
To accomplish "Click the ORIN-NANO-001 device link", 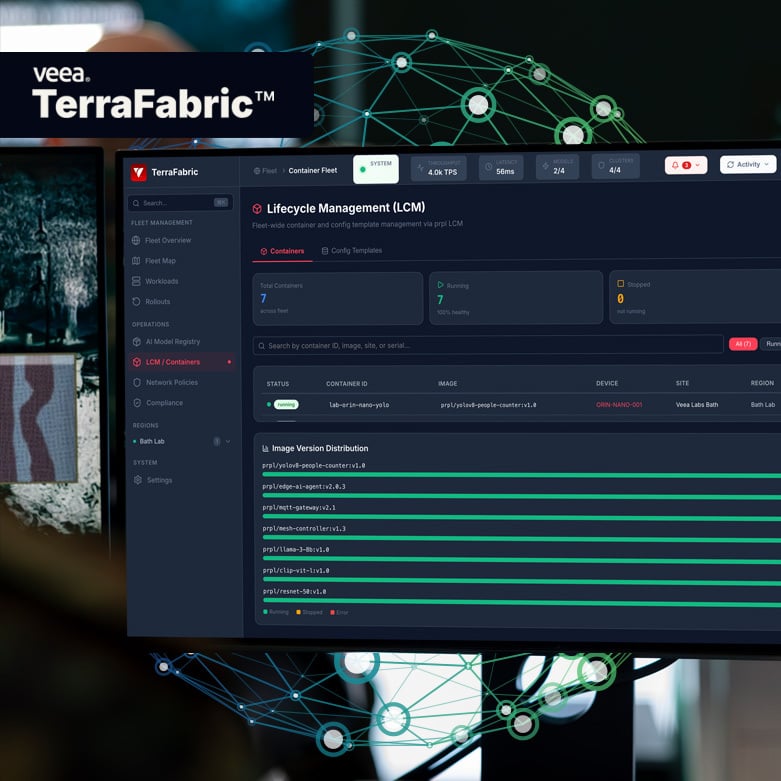I will point(619,405).
